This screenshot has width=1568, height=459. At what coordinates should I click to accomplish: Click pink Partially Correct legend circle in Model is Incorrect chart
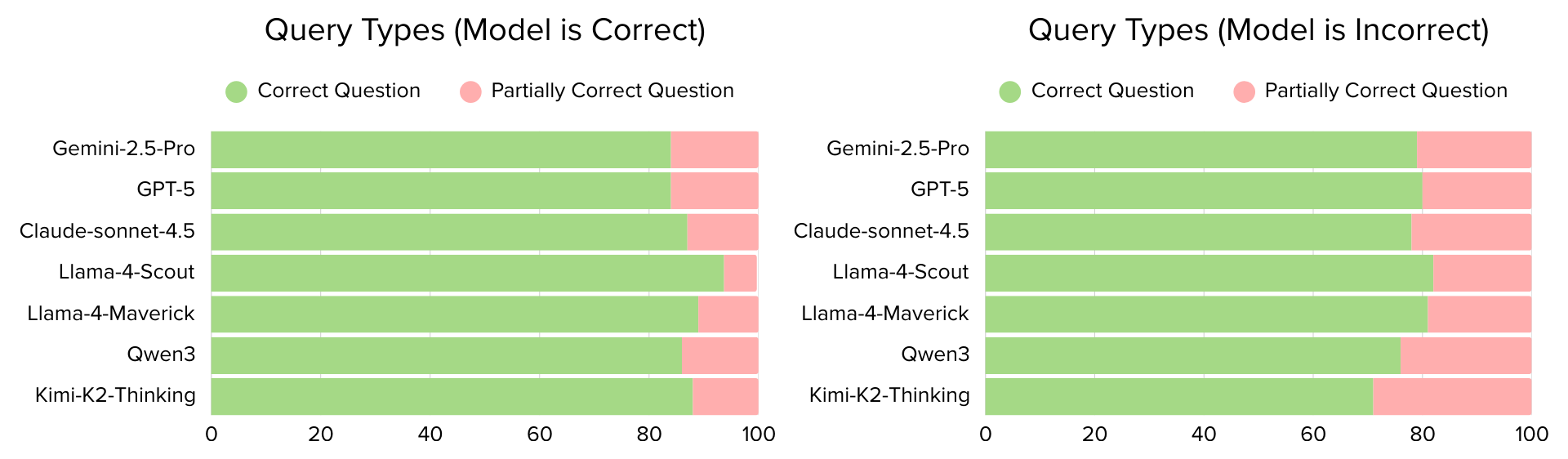(1244, 91)
